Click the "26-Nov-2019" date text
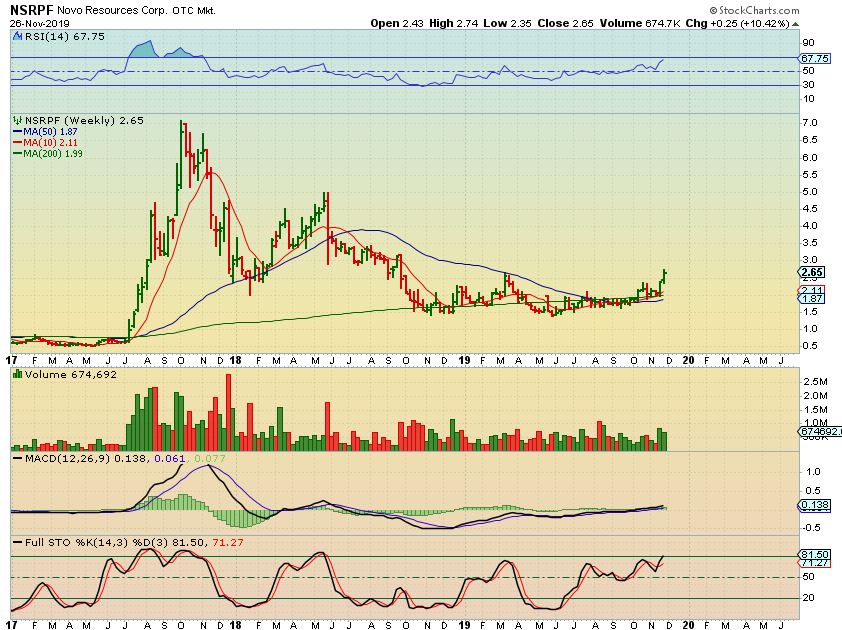The image size is (842, 630). coord(39,24)
